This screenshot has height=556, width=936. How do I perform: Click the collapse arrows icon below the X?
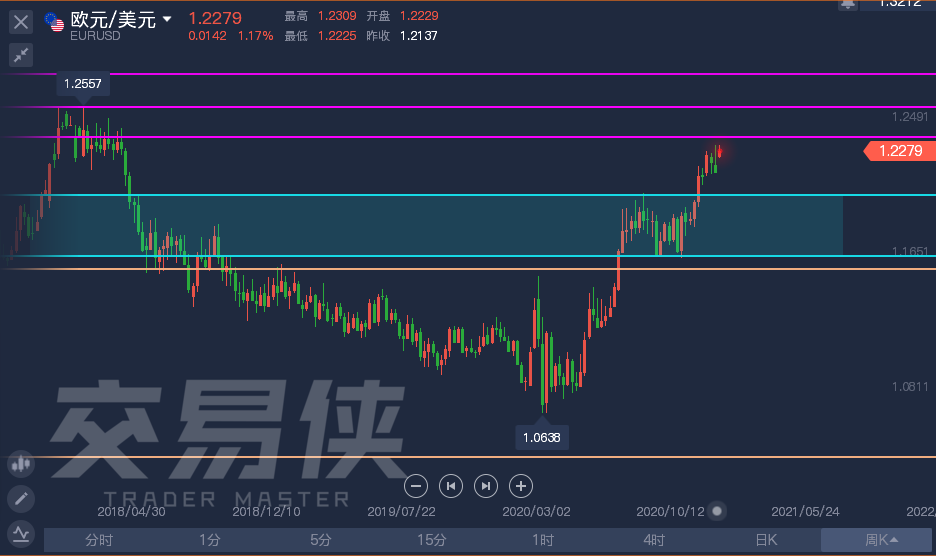[x=21, y=55]
